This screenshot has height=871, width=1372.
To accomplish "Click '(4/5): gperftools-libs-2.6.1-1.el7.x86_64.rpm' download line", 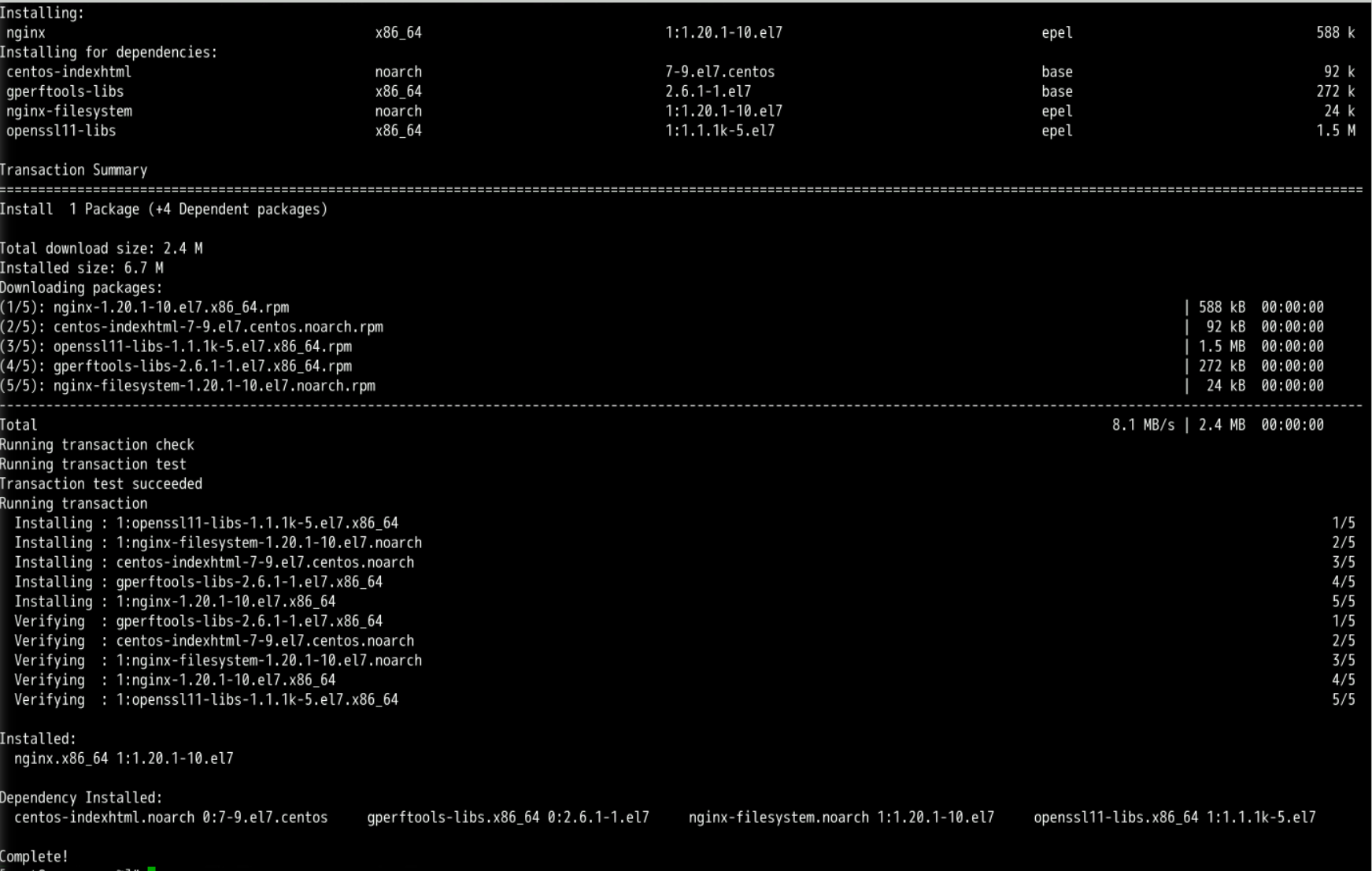I will [176, 366].
